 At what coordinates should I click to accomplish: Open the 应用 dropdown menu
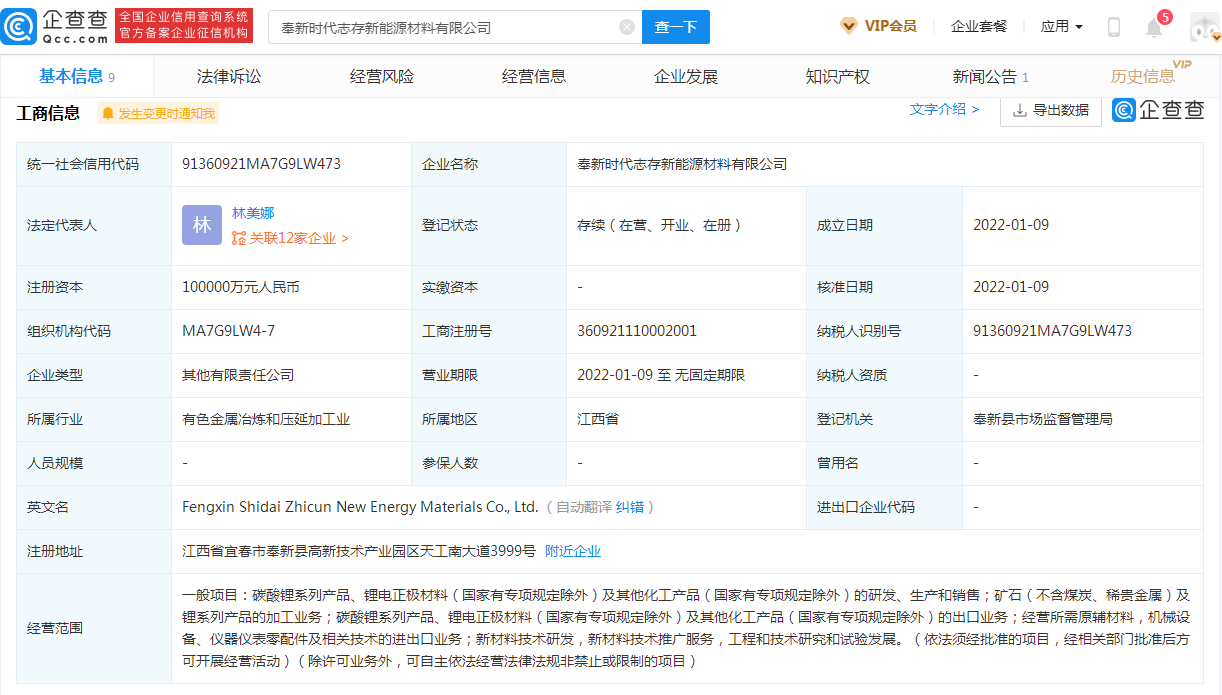(1059, 26)
